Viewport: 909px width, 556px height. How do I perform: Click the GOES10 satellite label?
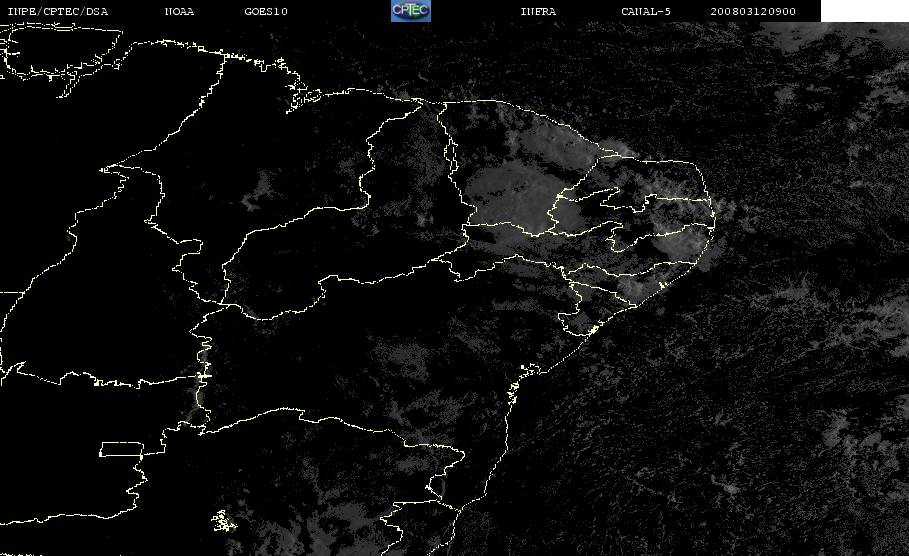pos(266,11)
